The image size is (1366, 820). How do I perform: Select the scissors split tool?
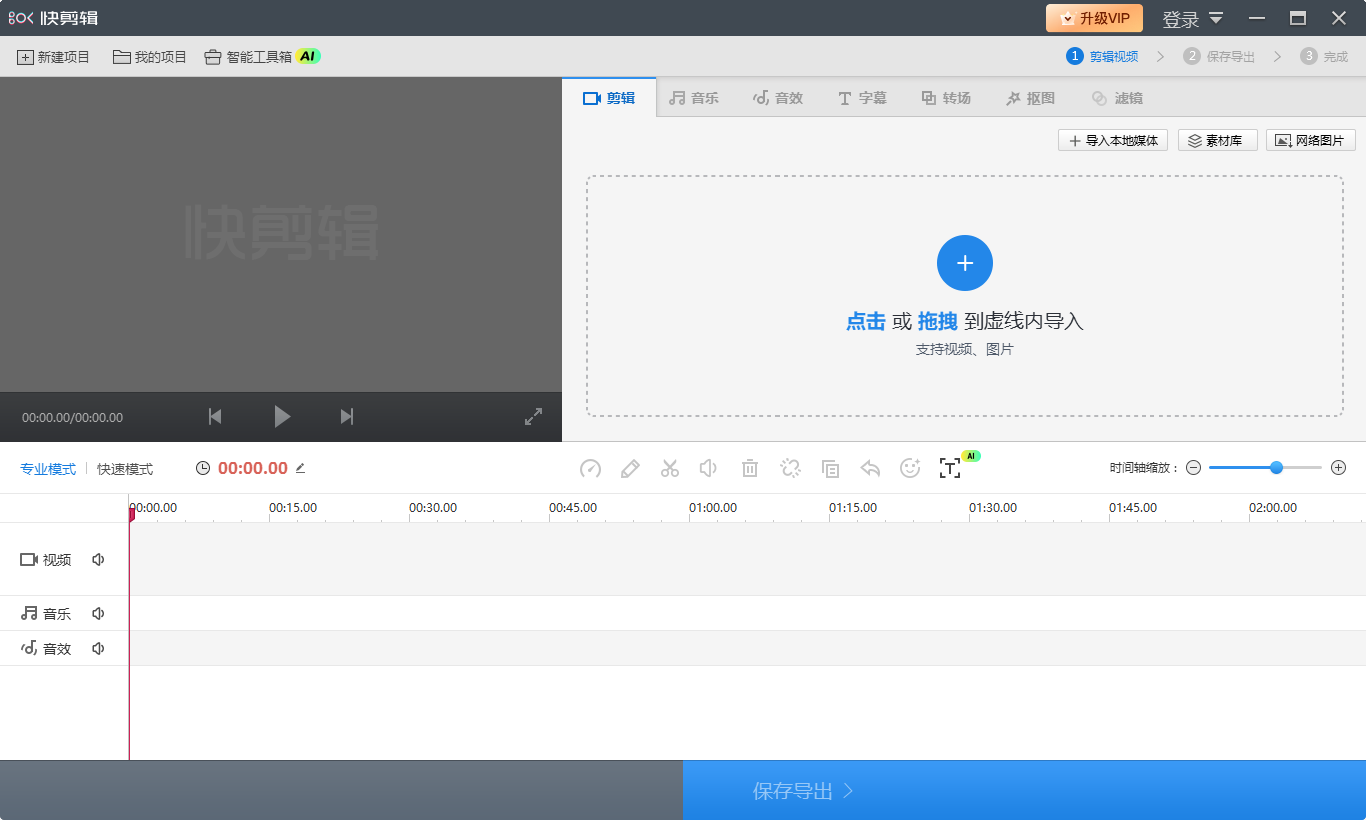pos(669,468)
